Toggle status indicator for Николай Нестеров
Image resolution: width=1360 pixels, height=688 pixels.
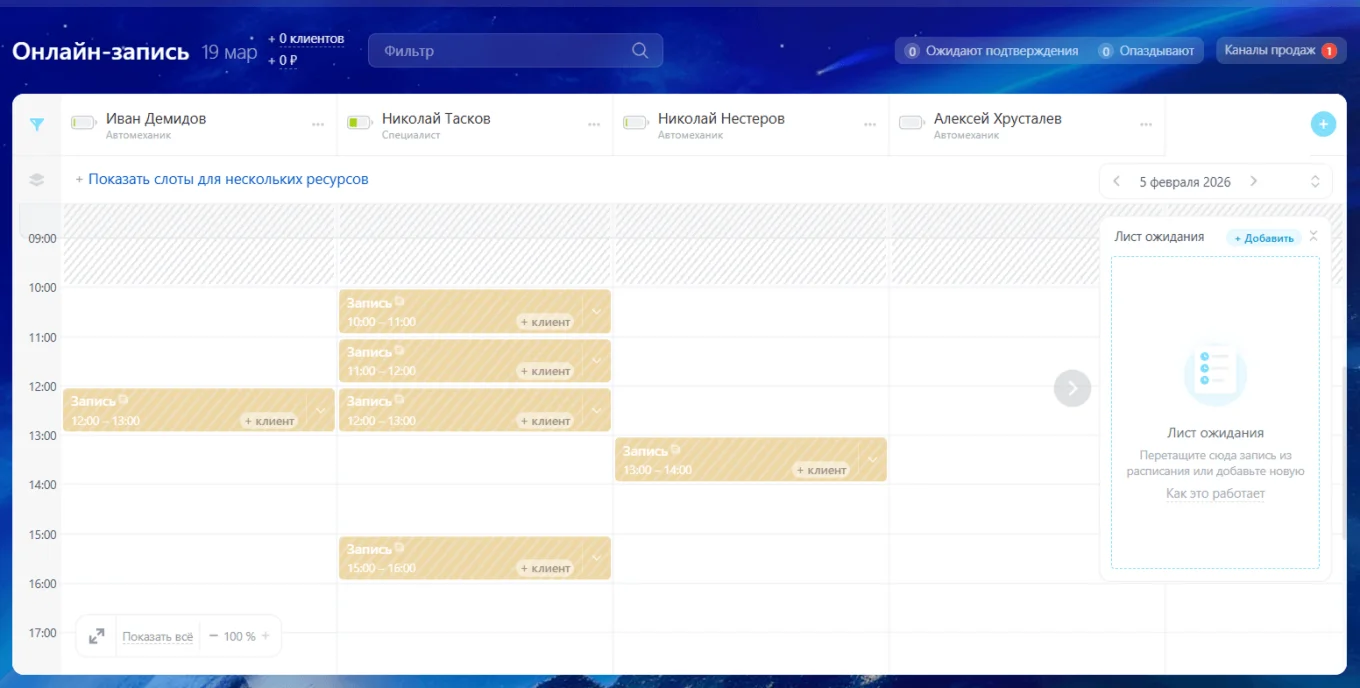pyautogui.click(x=635, y=123)
